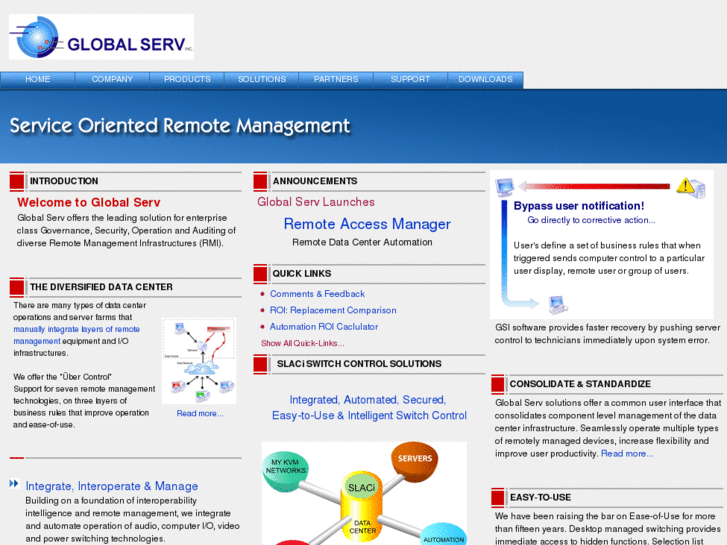727x545 pixels.
Task: Open the PARTNERS menu item
Action: click(336, 79)
